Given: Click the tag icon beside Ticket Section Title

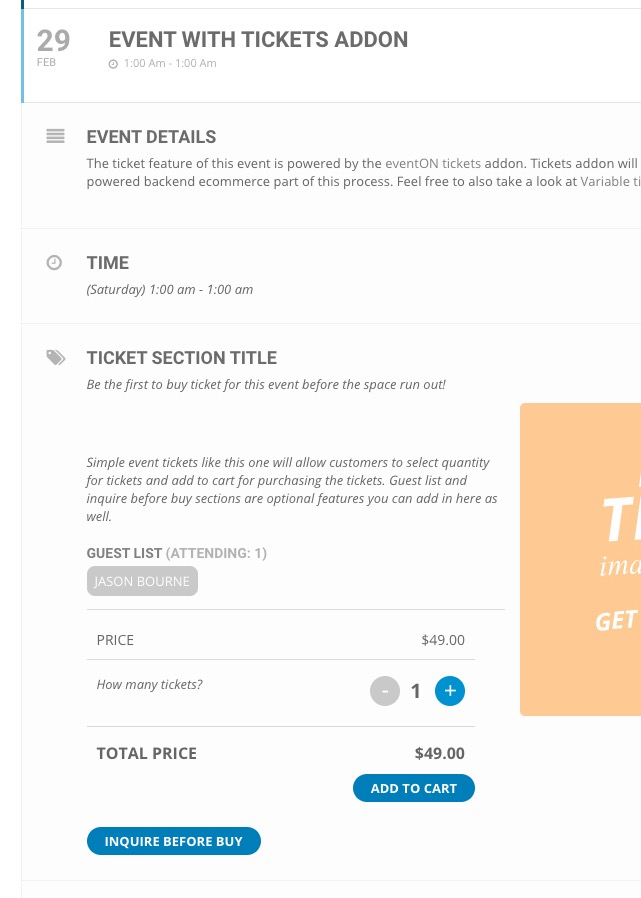Looking at the screenshot, I should (55, 358).
